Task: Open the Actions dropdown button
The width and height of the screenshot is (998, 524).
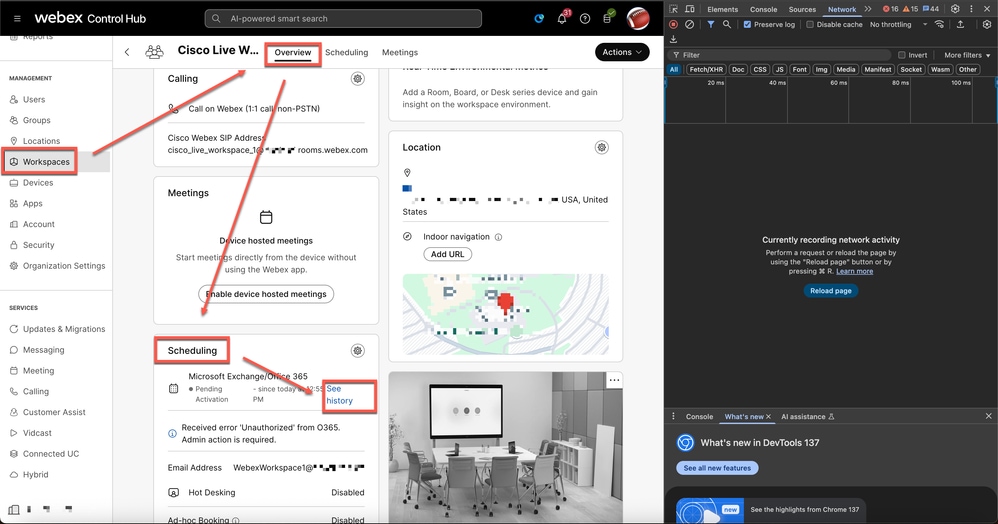Action: point(622,52)
